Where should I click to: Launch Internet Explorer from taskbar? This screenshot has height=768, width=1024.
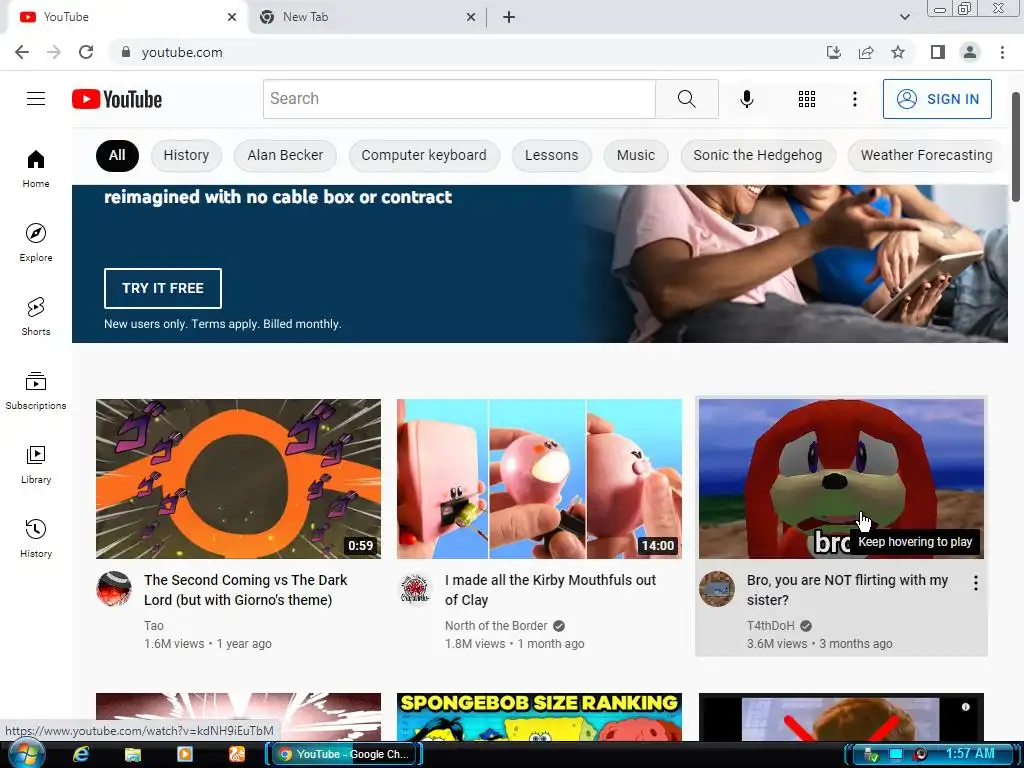(x=81, y=754)
